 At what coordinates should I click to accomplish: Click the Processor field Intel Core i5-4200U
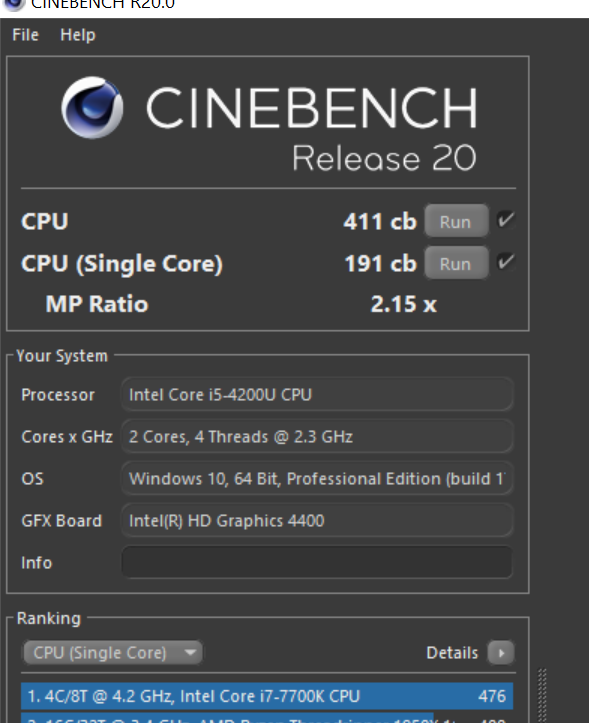coord(317,395)
